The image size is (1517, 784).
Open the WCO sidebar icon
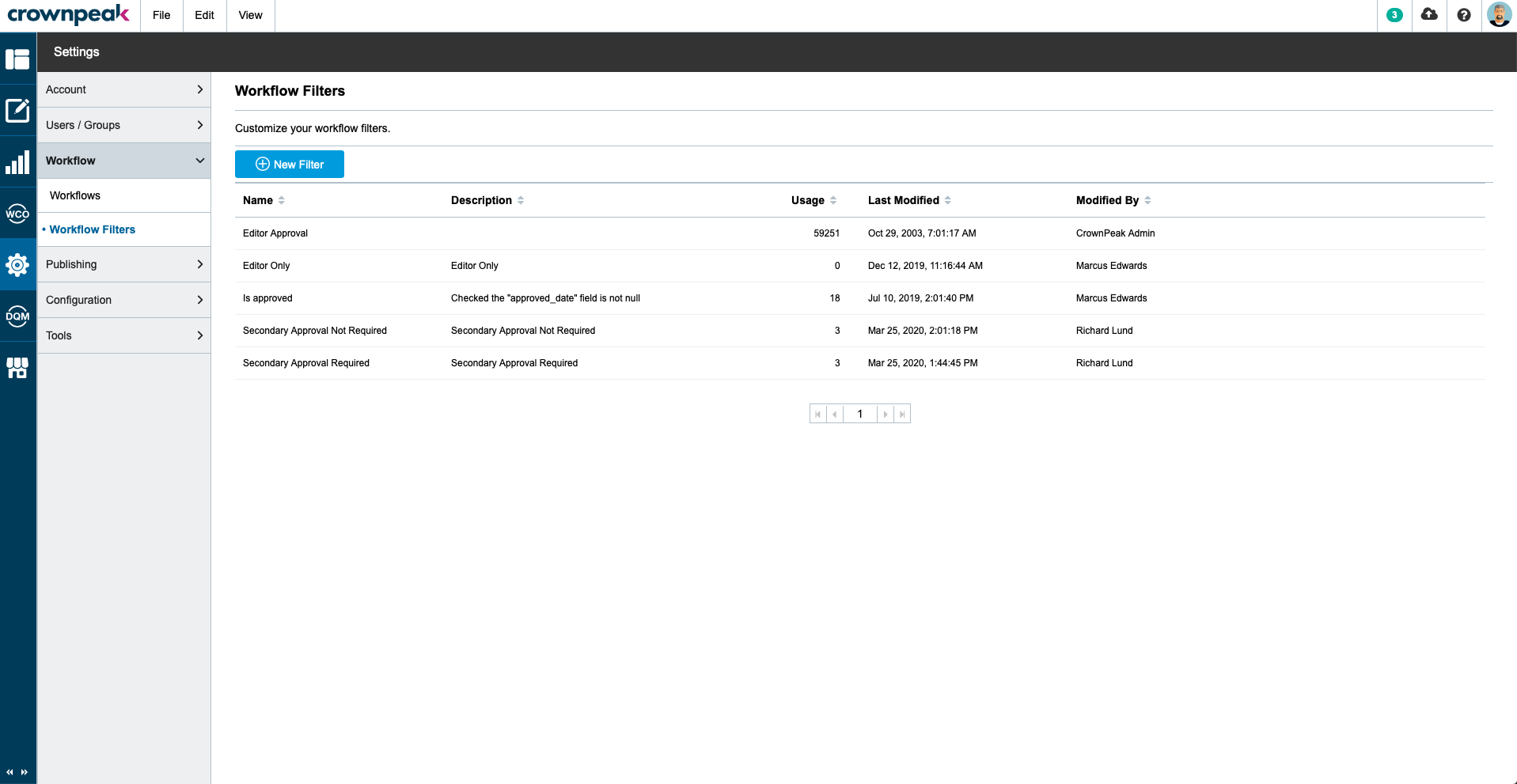(x=17, y=214)
